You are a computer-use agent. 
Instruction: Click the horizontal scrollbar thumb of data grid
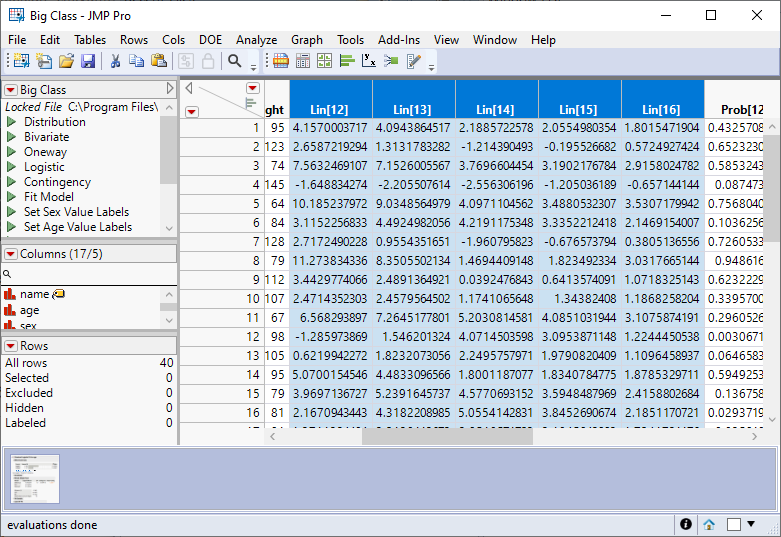[x=447, y=437]
